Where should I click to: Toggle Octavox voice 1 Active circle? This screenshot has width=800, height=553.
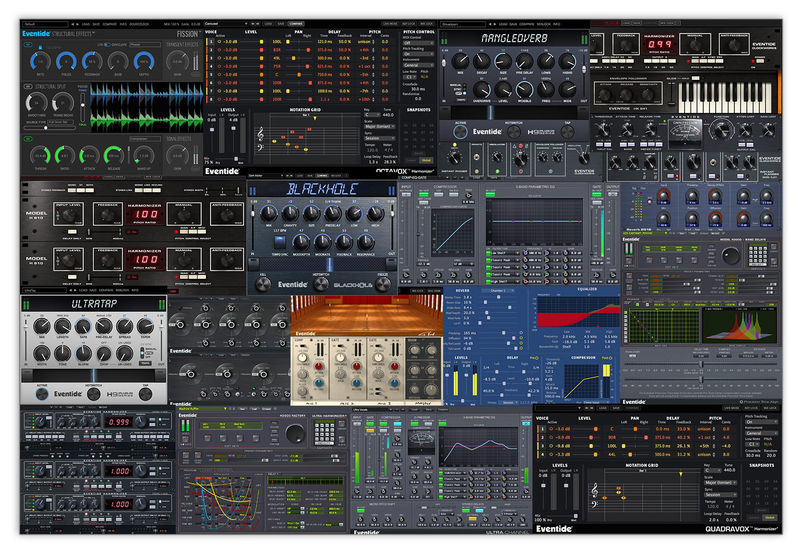point(219,42)
